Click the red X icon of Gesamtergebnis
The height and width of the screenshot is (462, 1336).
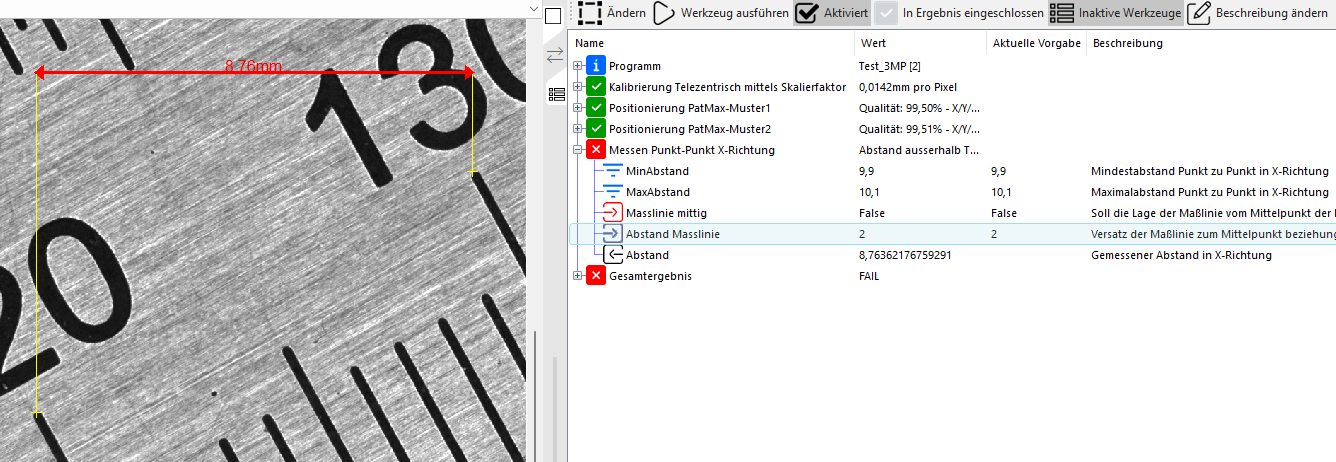point(596,276)
